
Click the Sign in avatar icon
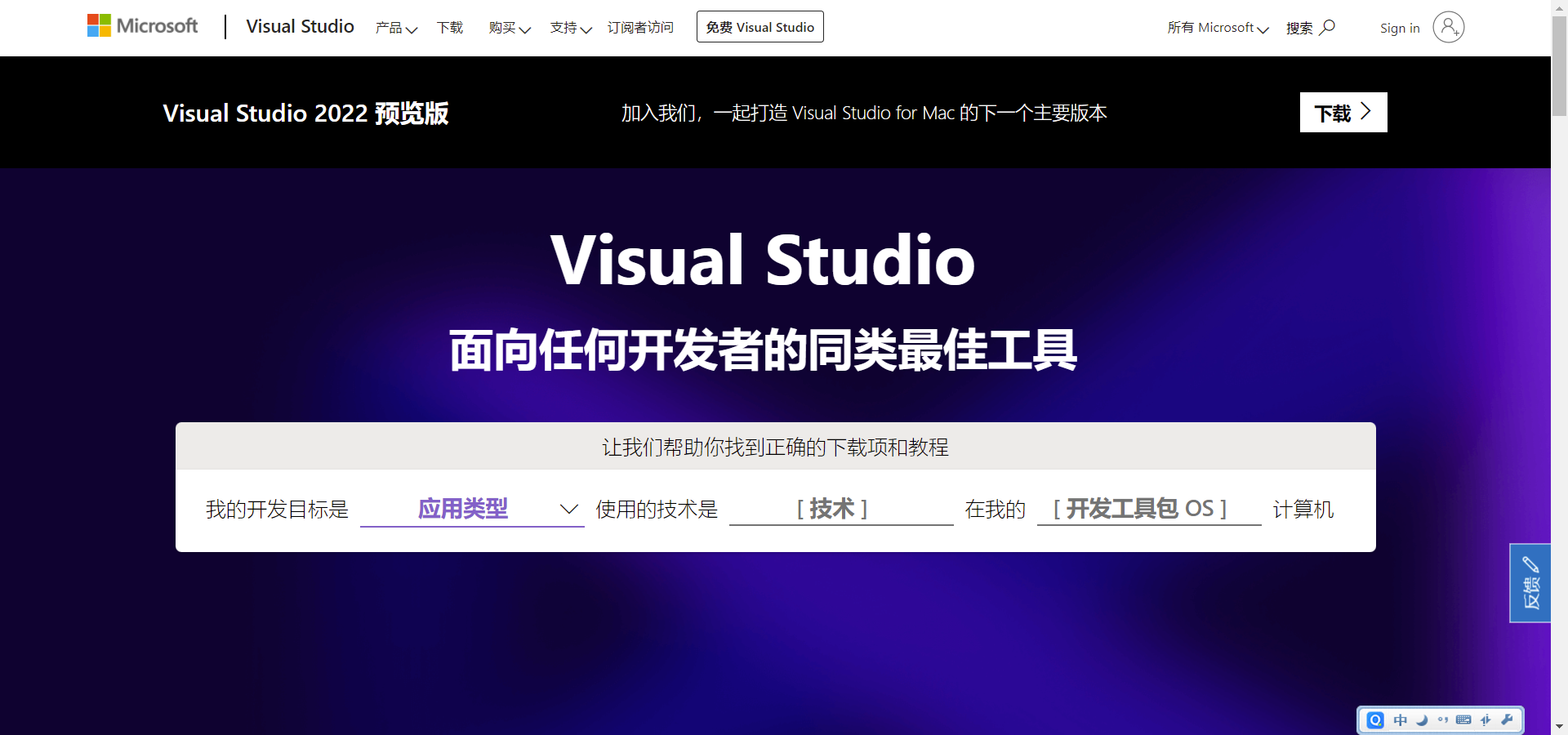[1449, 27]
